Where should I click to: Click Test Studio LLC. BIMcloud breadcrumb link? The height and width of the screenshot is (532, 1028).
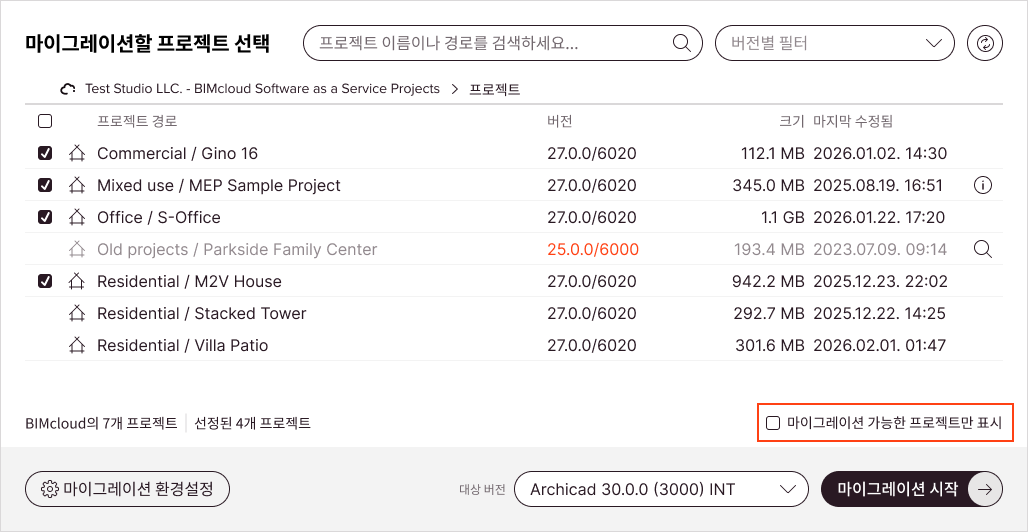pos(262,89)
